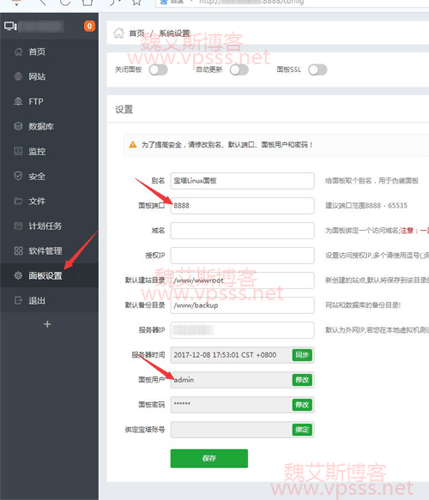Click the FTP sidebar icon

coord(18,101)
